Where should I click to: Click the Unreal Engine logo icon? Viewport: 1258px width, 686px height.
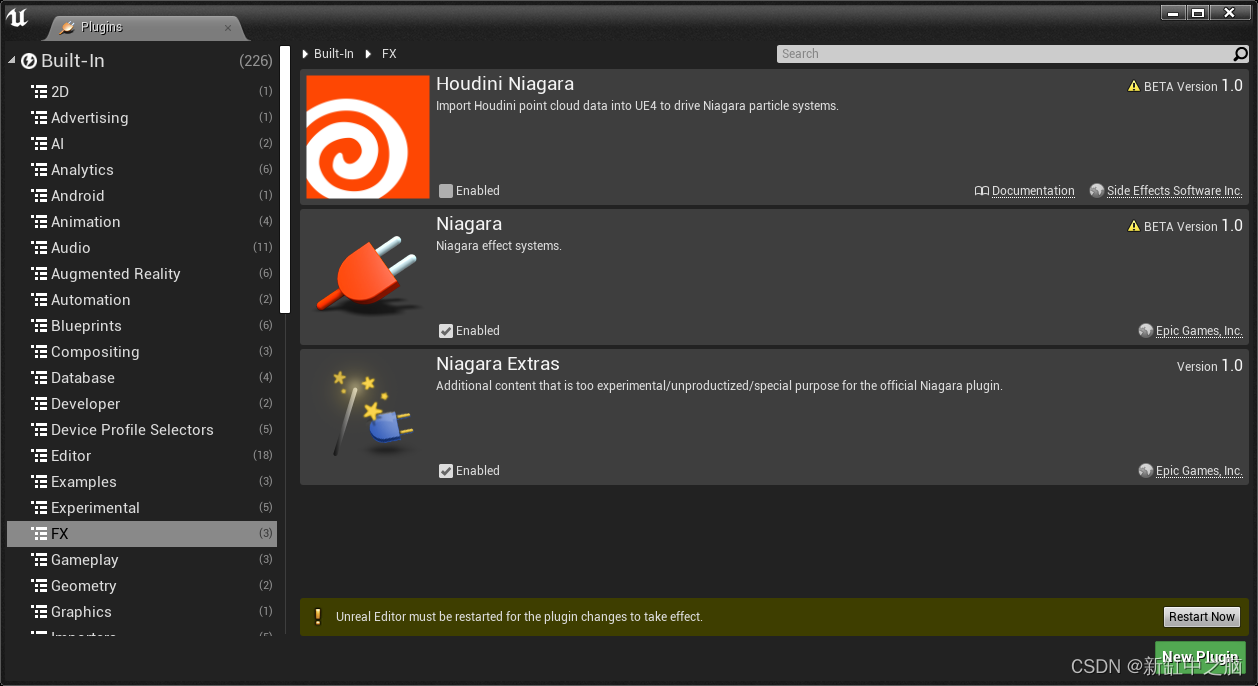click(x=17, y=19)
